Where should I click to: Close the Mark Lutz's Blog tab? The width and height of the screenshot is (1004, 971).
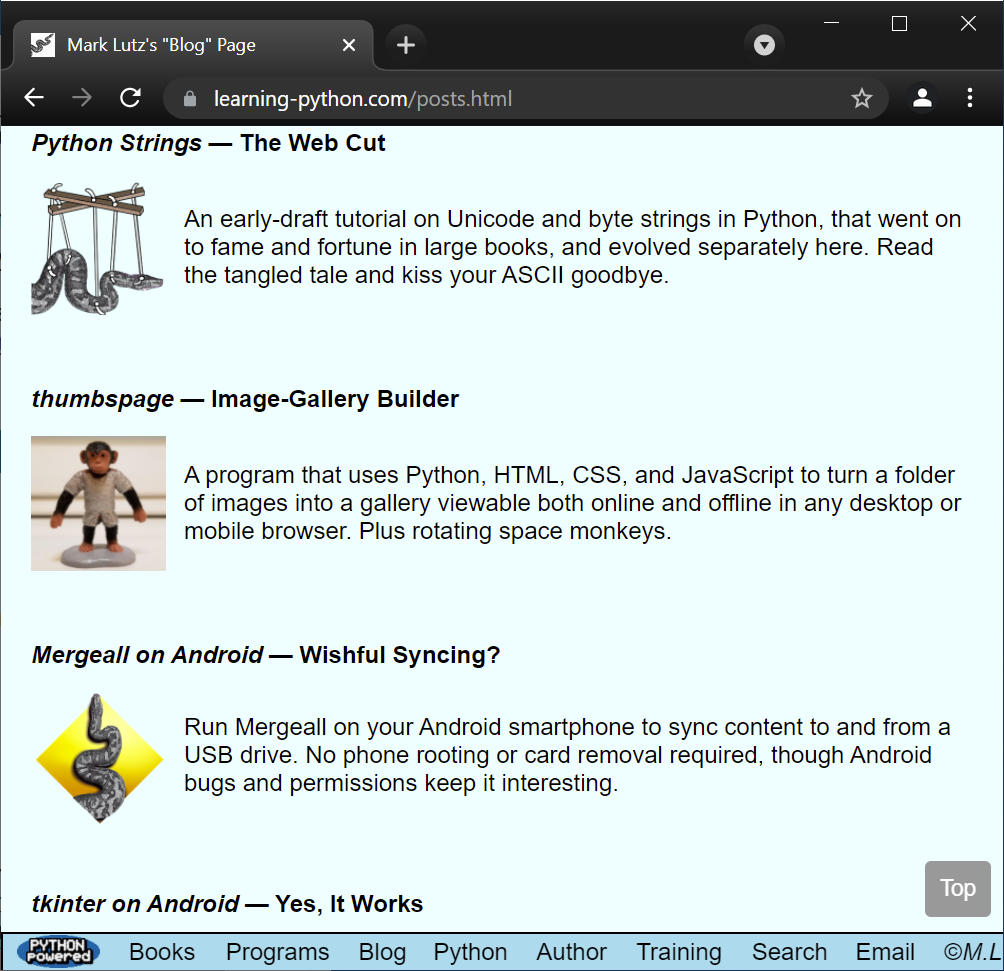349,45
